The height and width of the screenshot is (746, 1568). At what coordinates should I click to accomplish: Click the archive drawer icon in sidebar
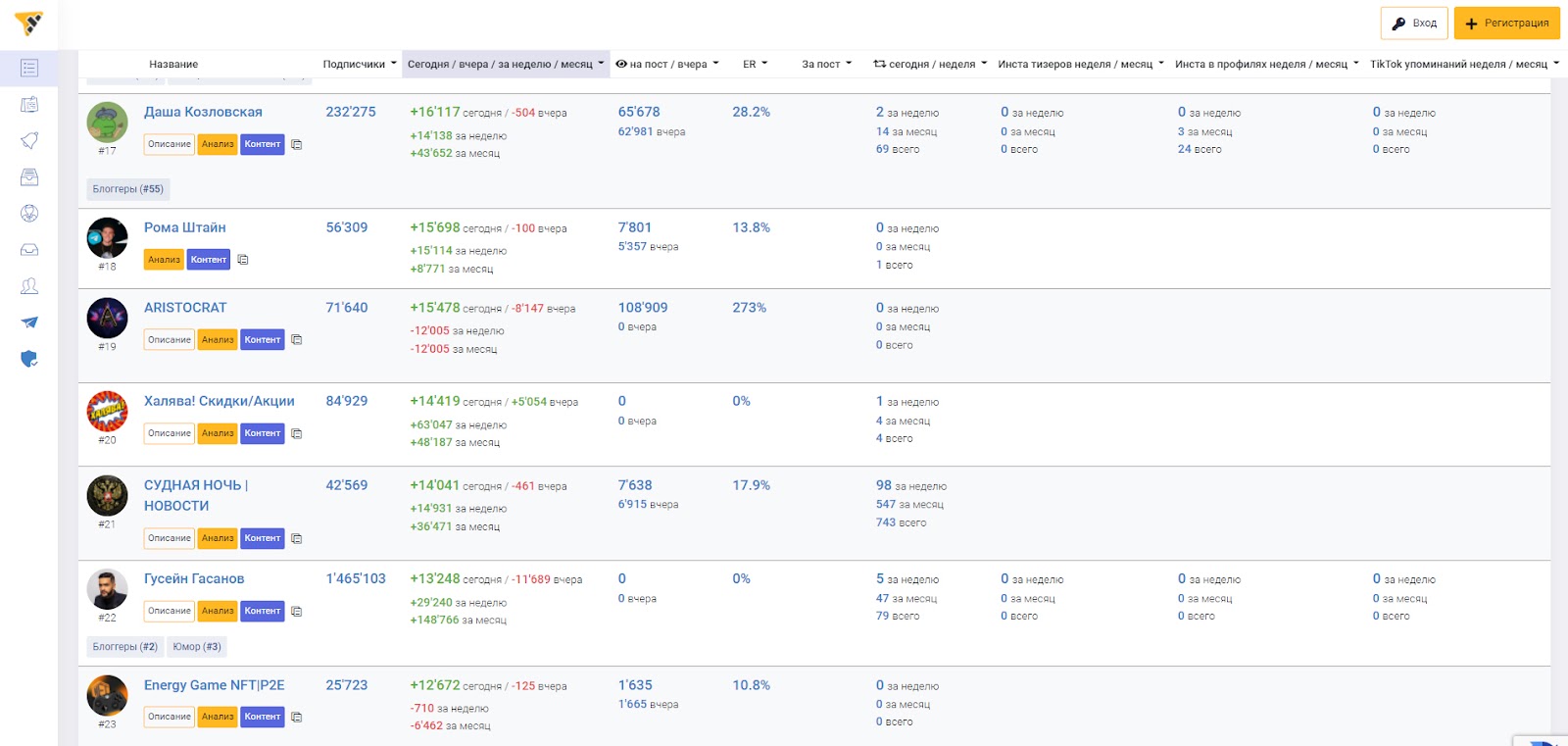point(29,176)
